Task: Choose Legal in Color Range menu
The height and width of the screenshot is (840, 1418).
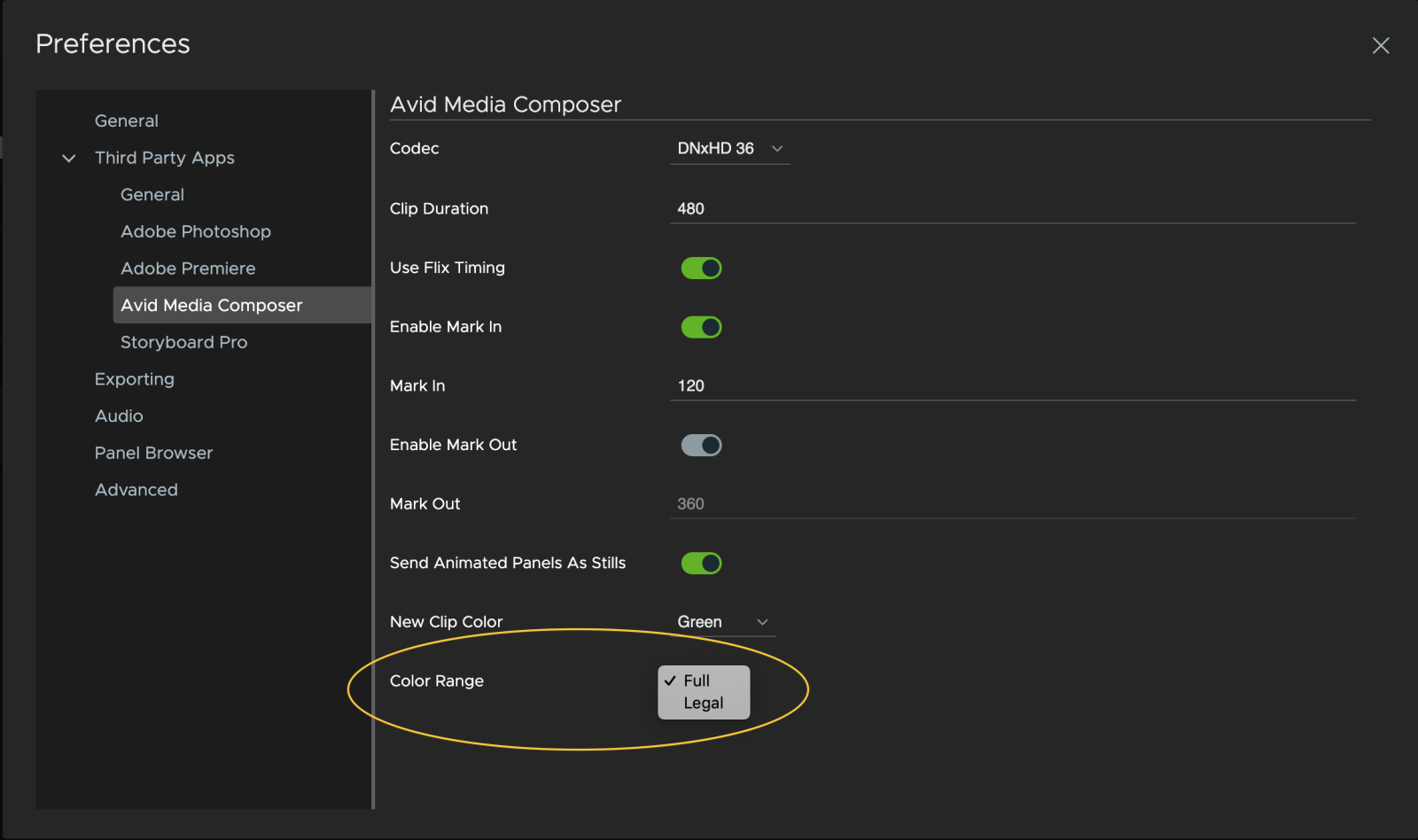Action: [x=704, y=704]
